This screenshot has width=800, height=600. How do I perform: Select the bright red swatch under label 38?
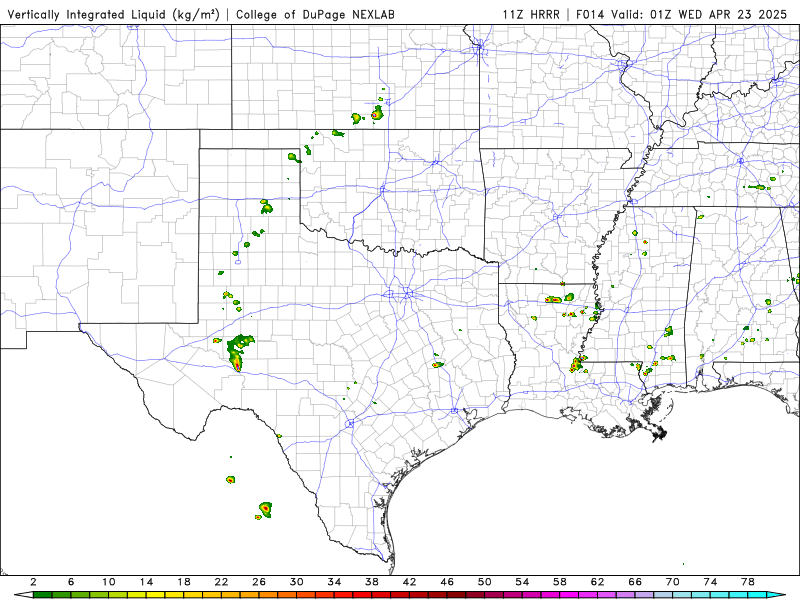[381, 595]
